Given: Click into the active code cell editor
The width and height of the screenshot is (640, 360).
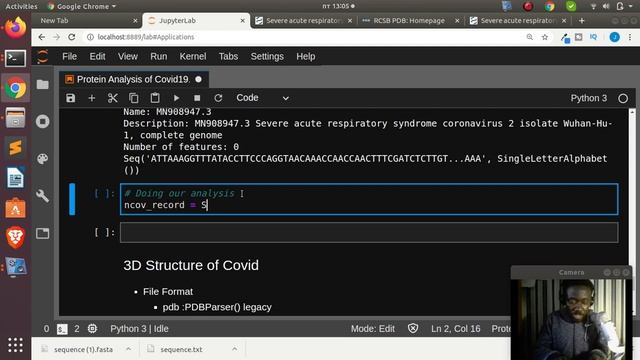Looking at the screenshot, I should click(369, 199).
